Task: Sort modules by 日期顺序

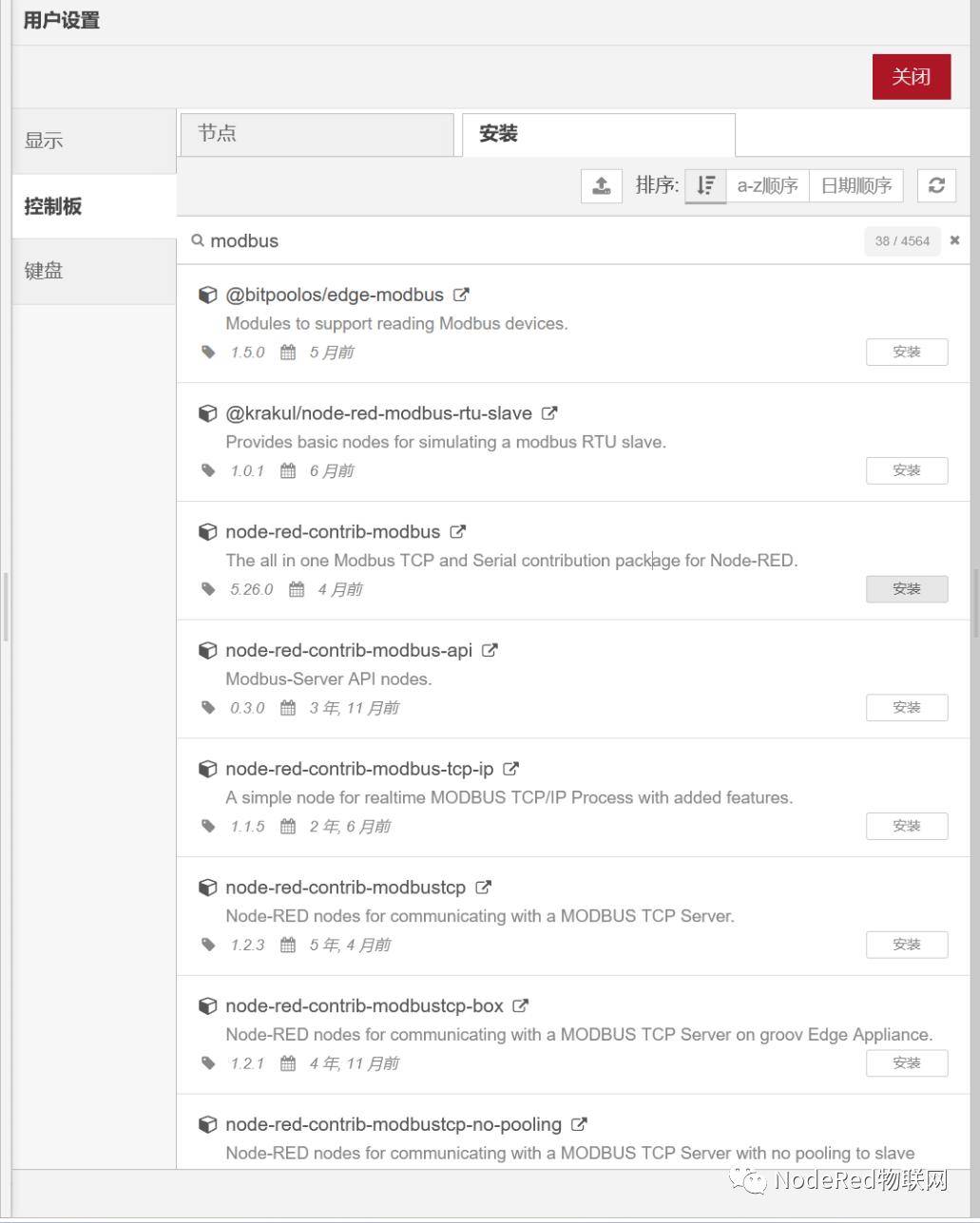Action: (x=856, y=185)
